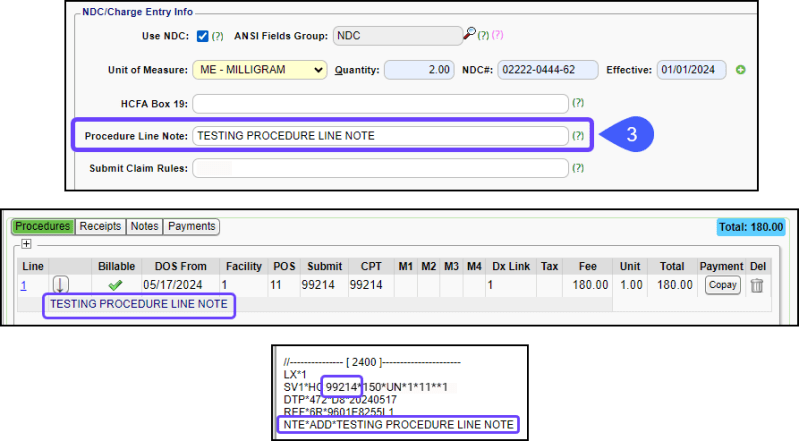Open help (?) for Procedure Line Note
Image resolution: width=799 pixels, height=441 pixels.
578,136
